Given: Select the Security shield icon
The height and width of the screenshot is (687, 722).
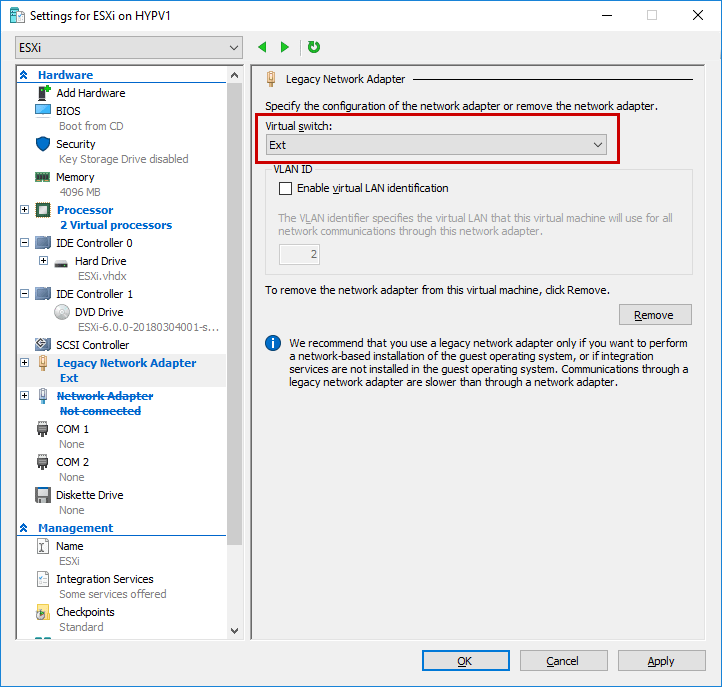Looking at the screenshot, I should (43, 144).
